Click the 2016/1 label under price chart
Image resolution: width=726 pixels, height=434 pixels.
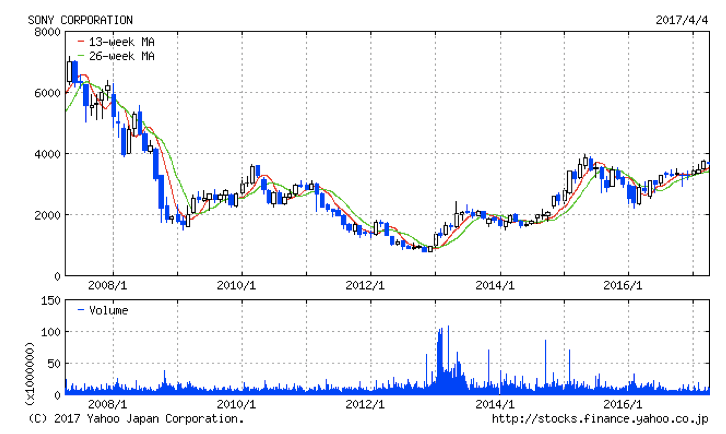(624, 285)
